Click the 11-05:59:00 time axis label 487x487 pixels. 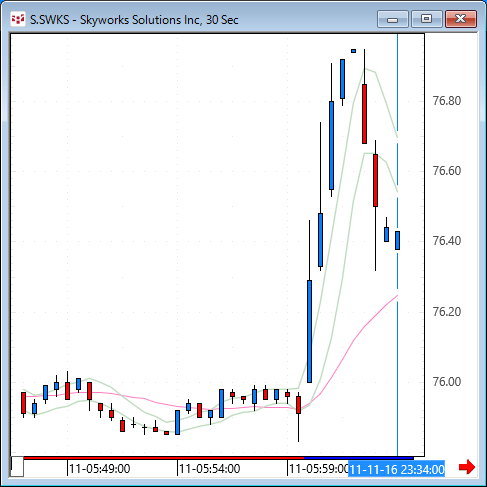point(318,469)
